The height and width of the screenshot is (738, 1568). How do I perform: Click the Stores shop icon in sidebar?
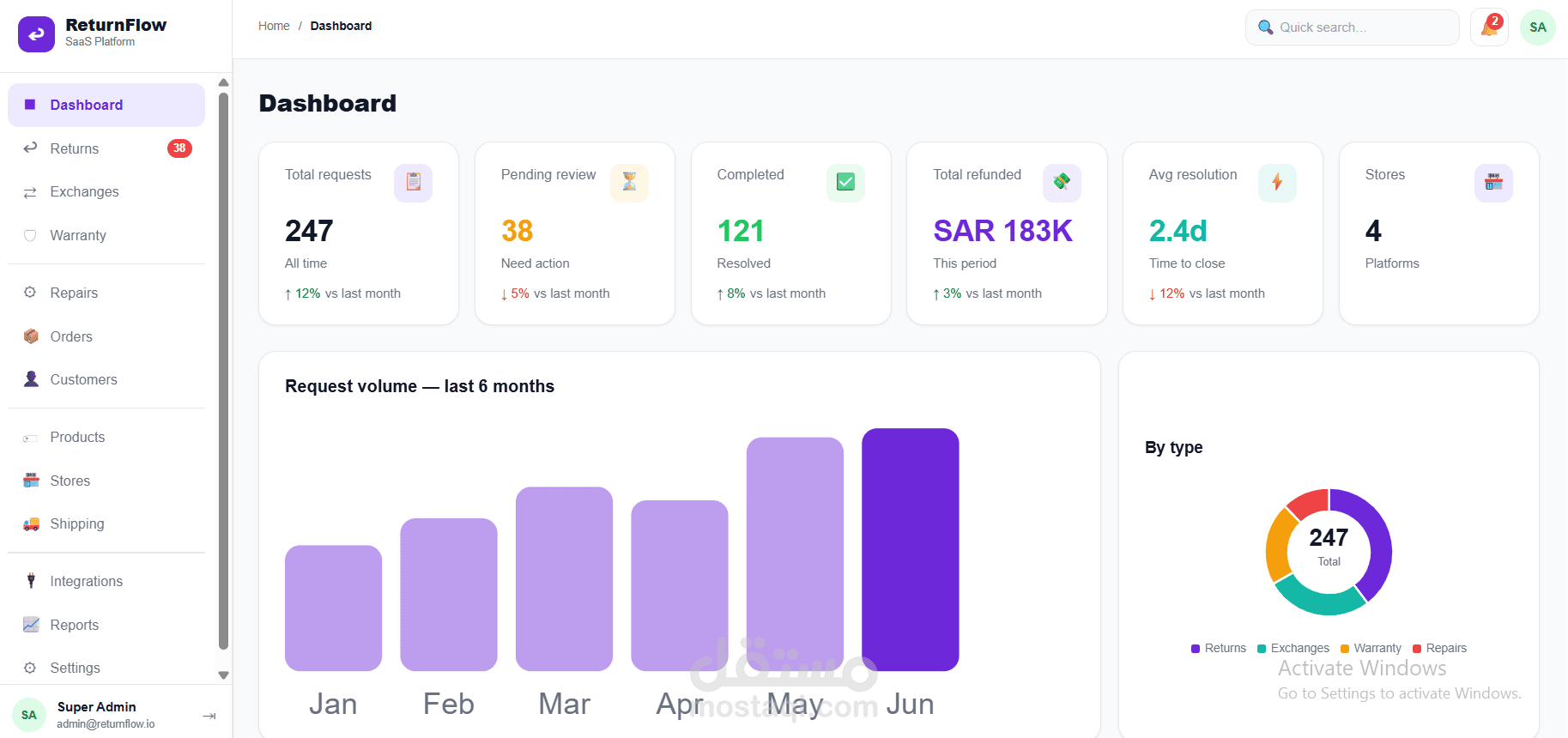click(x=31, y=481)
